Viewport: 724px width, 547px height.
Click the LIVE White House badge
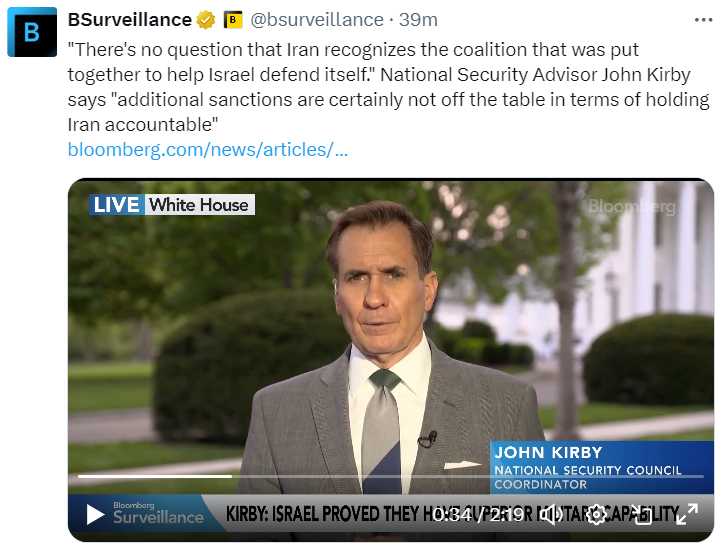pos(171,205)
